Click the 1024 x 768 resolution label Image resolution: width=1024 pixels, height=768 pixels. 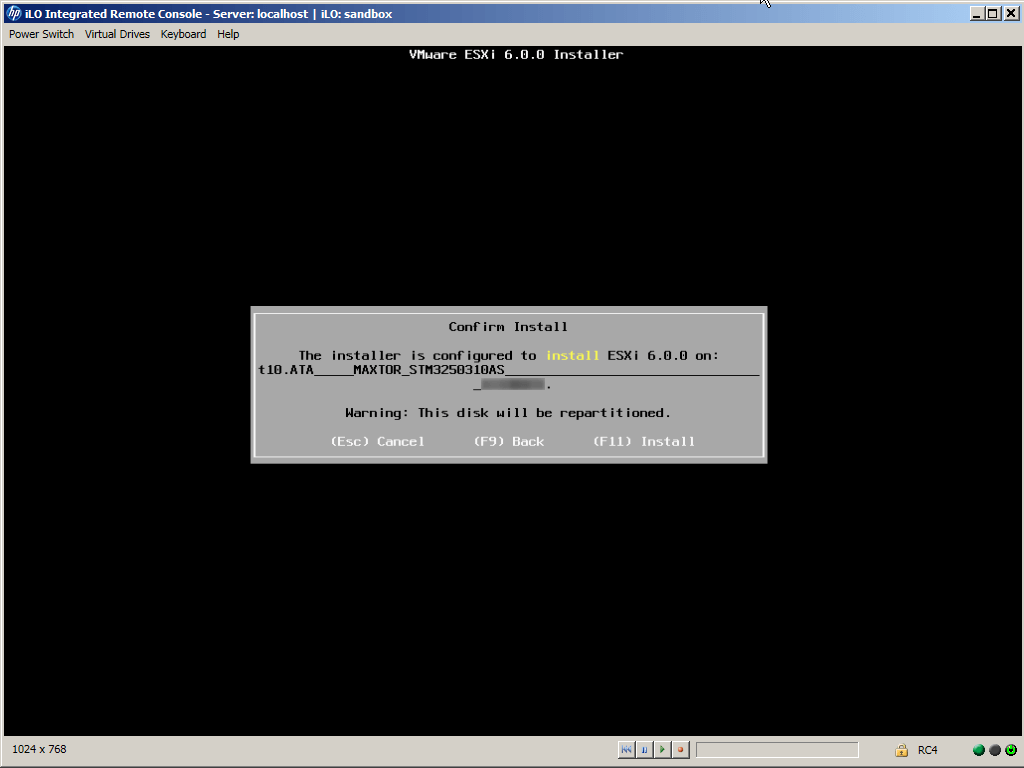(40, 749)
